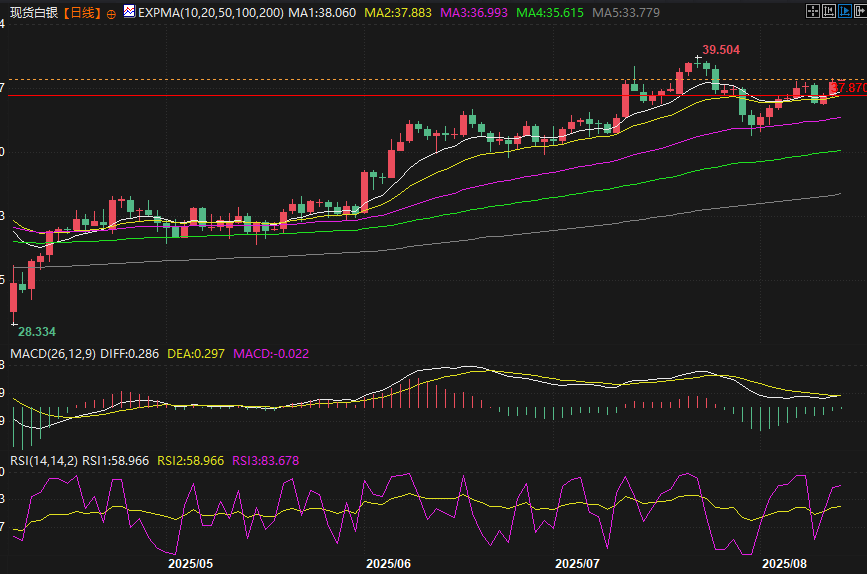
Task: Click the crosshair grid icon at top right
Action: (813, 11)
